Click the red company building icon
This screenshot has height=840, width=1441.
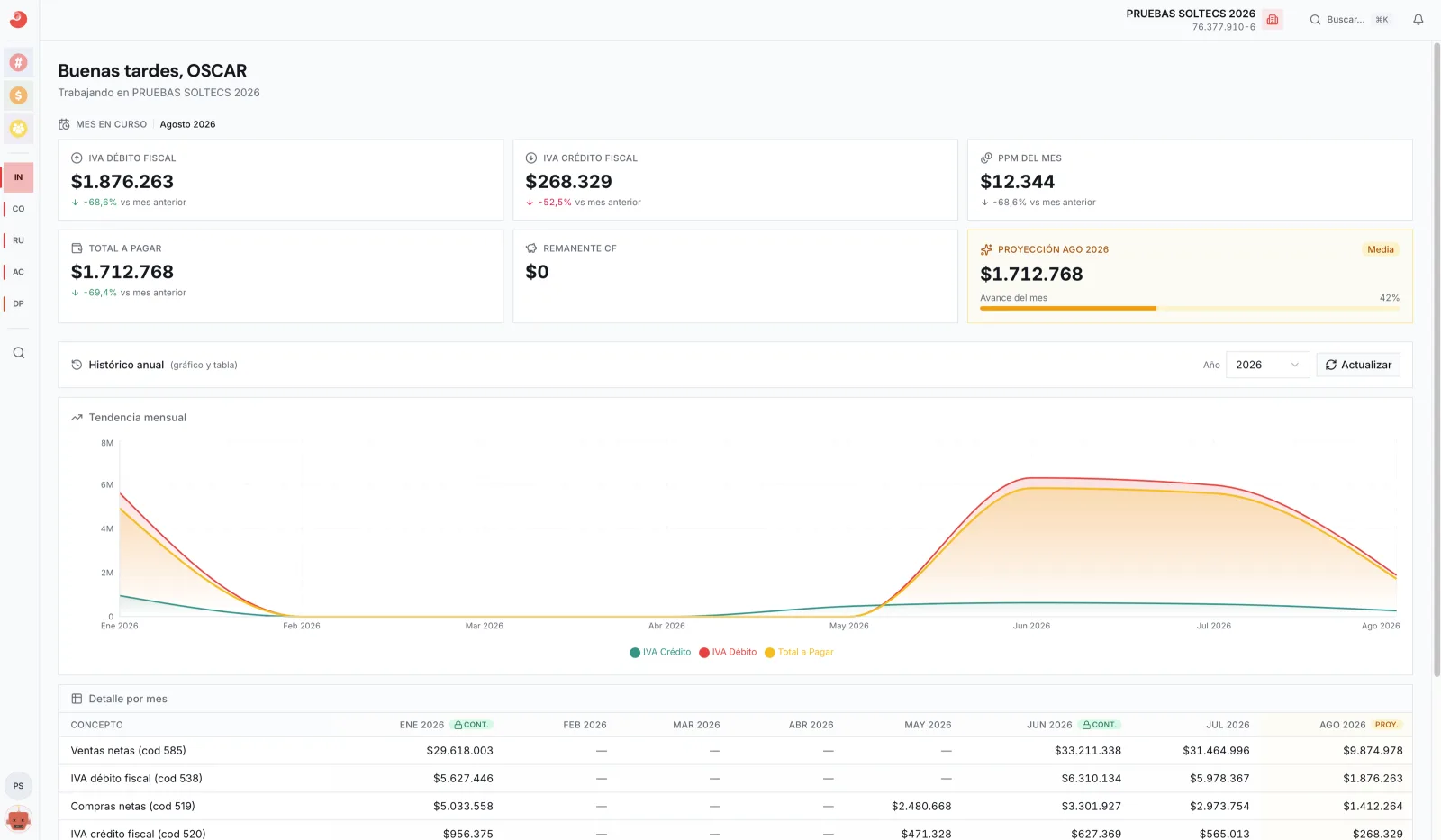pos(1273,20)
